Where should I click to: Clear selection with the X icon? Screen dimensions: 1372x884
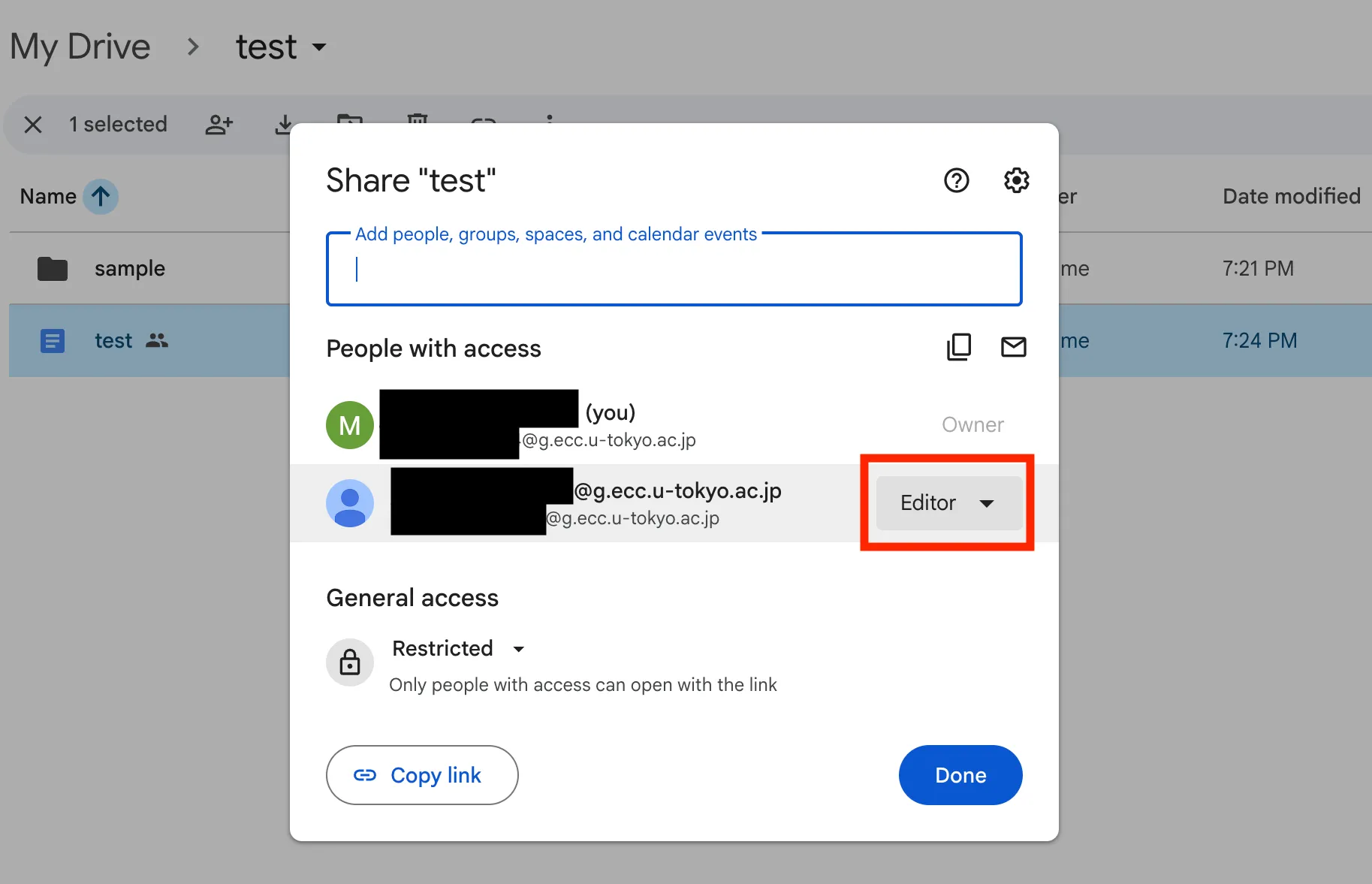pos(33,125)
